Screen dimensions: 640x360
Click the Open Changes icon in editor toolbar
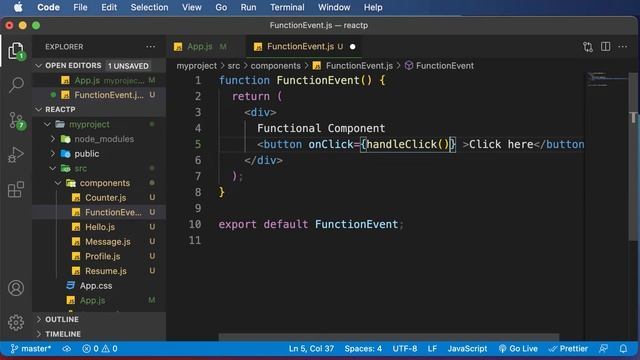click(588, 47)
